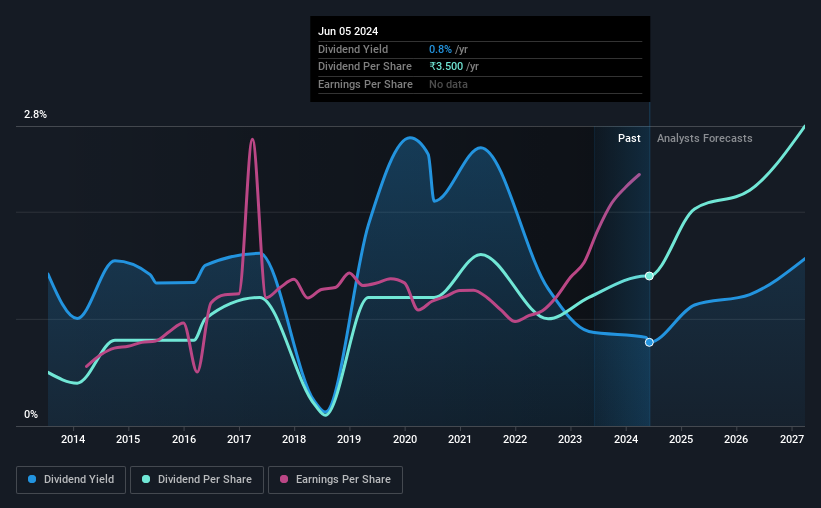
Task: Click the pink Earnings Per Share legend dot
Action: (x=284, y=479)
